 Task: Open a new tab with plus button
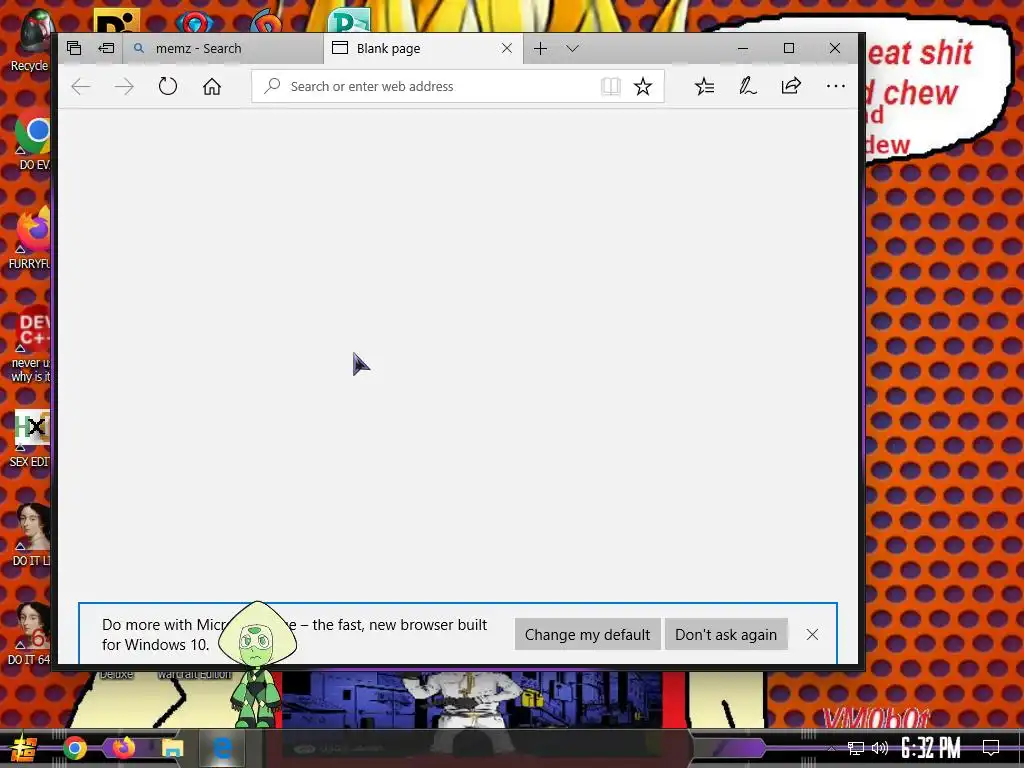[540, 48]
